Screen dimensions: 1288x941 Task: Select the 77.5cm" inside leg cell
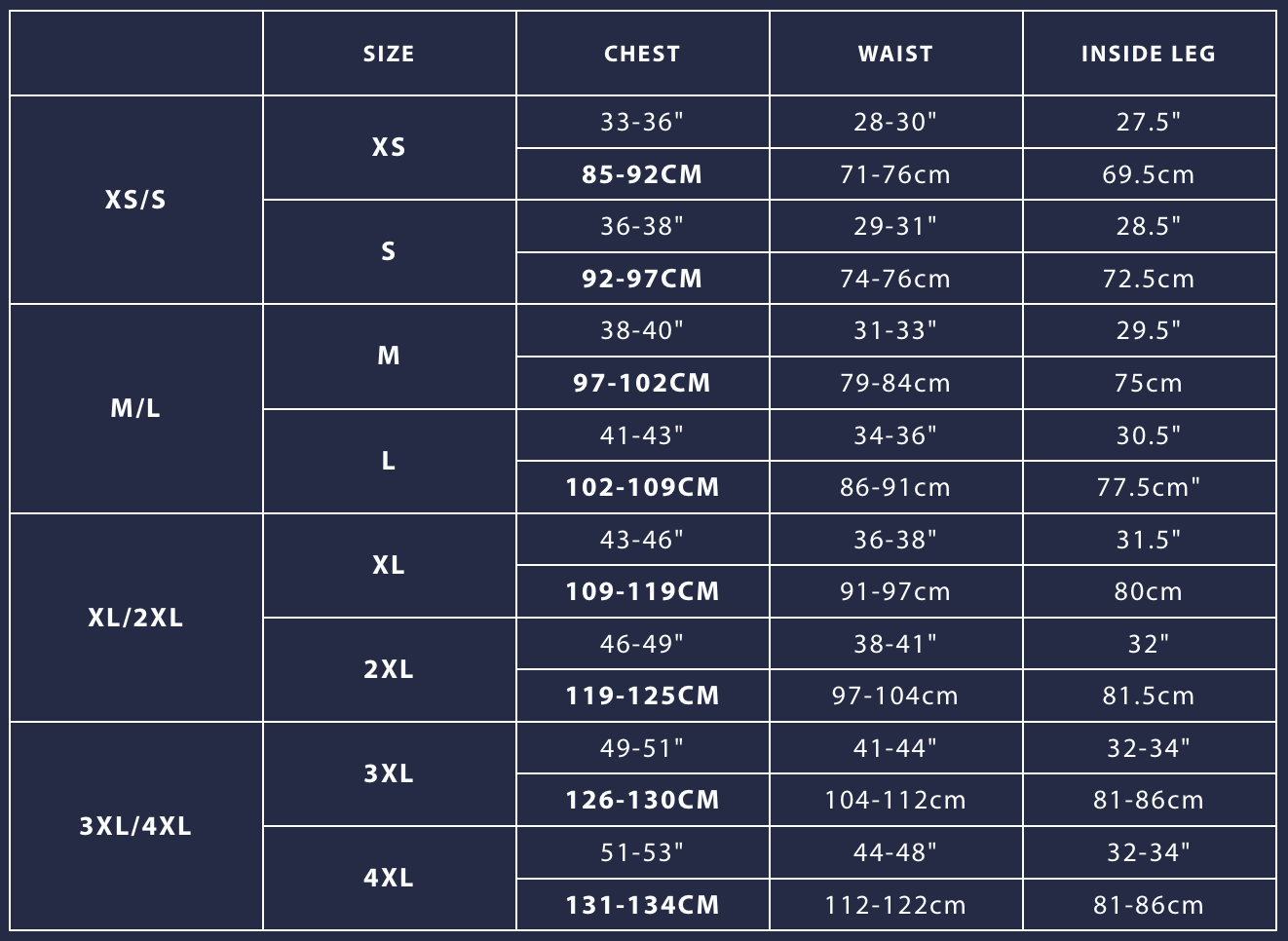pyautogui.click(x=1149, y=487)
